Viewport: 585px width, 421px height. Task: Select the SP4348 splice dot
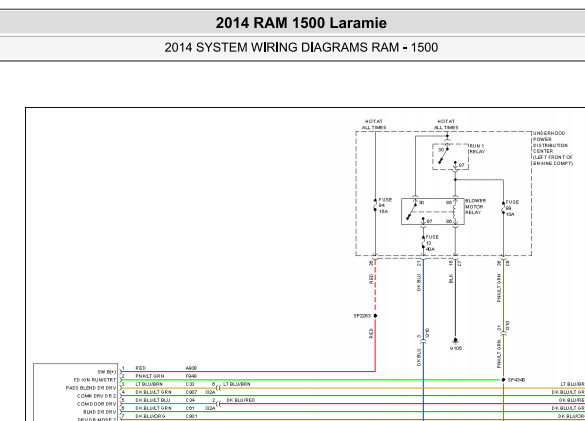[503, 380]
